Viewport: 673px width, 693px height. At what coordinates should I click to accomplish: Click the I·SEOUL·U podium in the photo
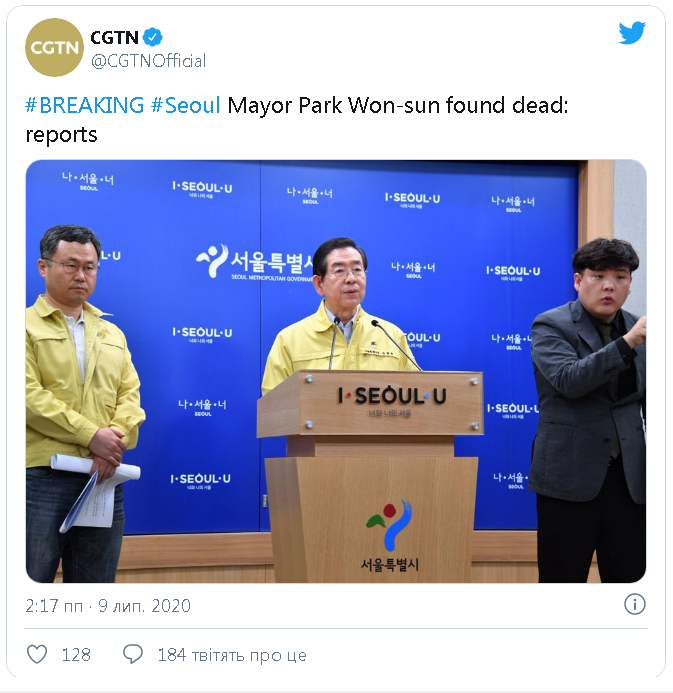(x=370, y=476)
